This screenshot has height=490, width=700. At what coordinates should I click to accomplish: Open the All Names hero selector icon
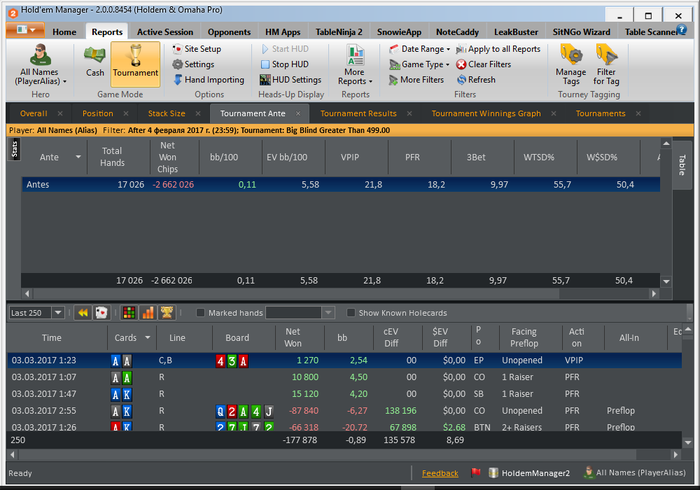(40, 55)
